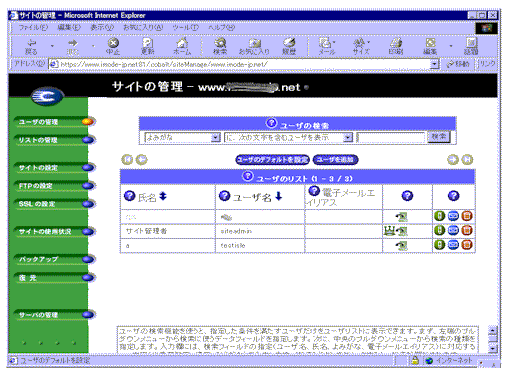Open 復元 in the sidebar
Image resolution: width=517 pixels, height=374 pixels.
tap(54, 278)
